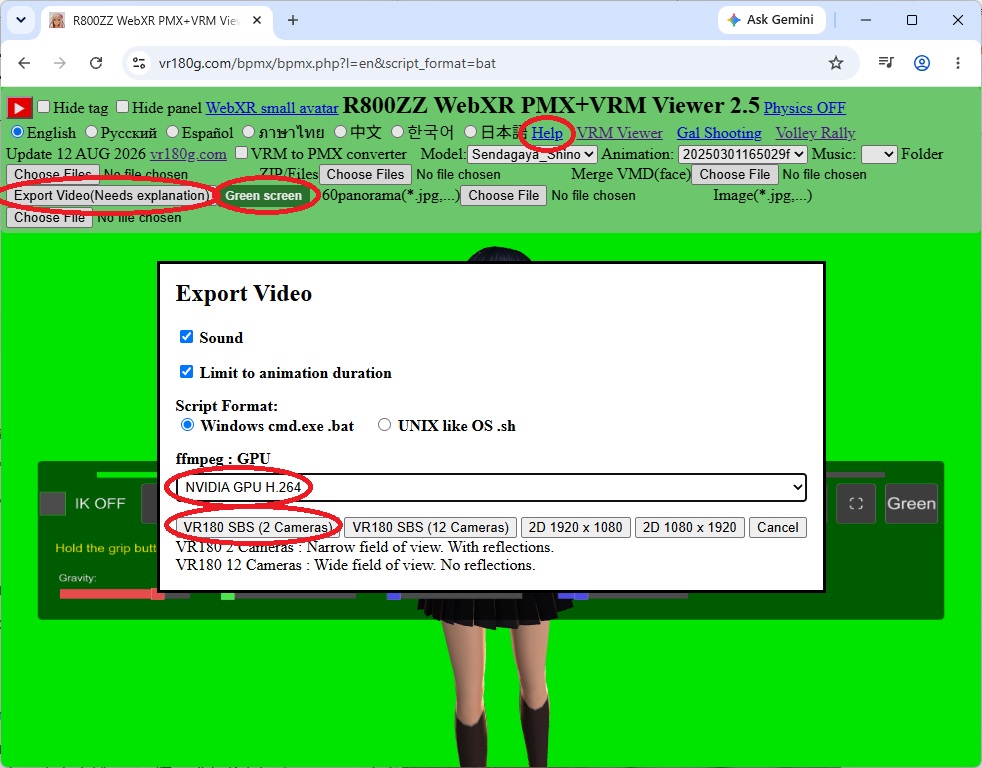This screenshot has height=768, width=982.
Task: Open a new browser tab
Action: coord(292,20)
